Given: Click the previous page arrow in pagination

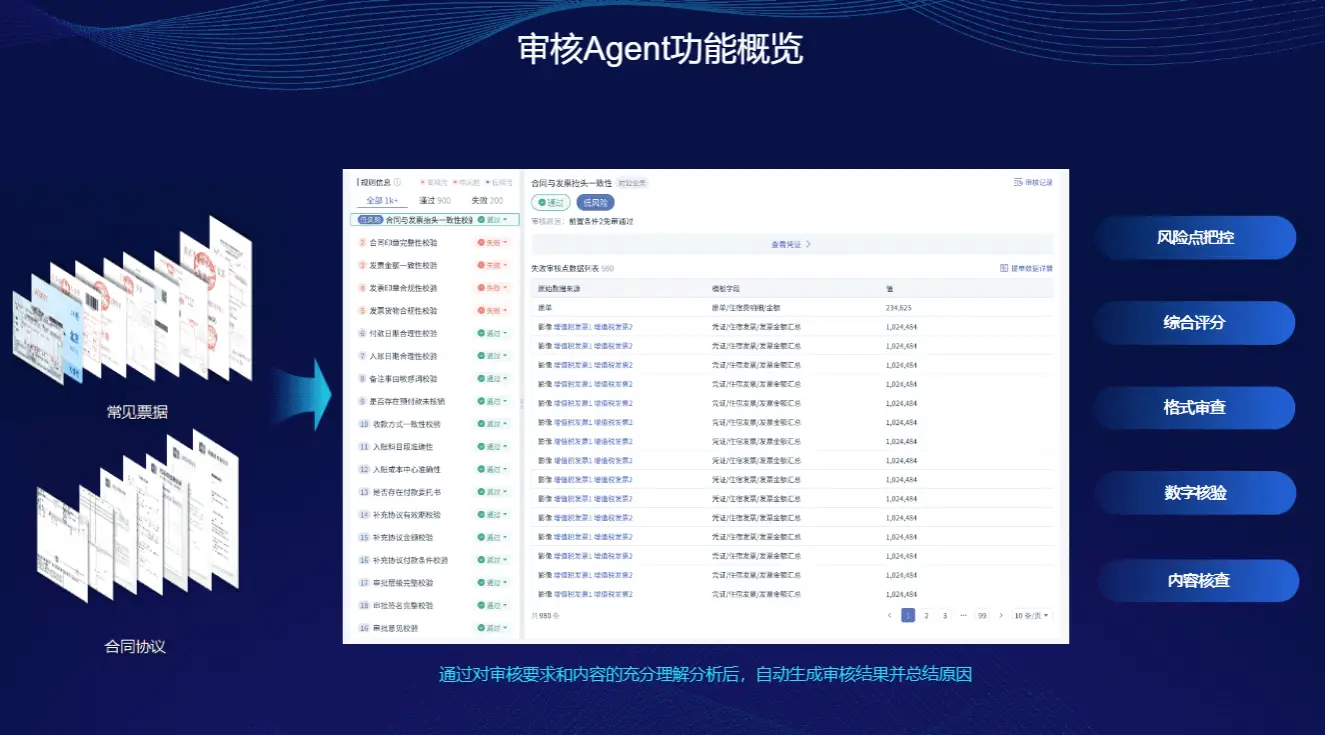Looking at the screenshot, I should coord(890,616).
